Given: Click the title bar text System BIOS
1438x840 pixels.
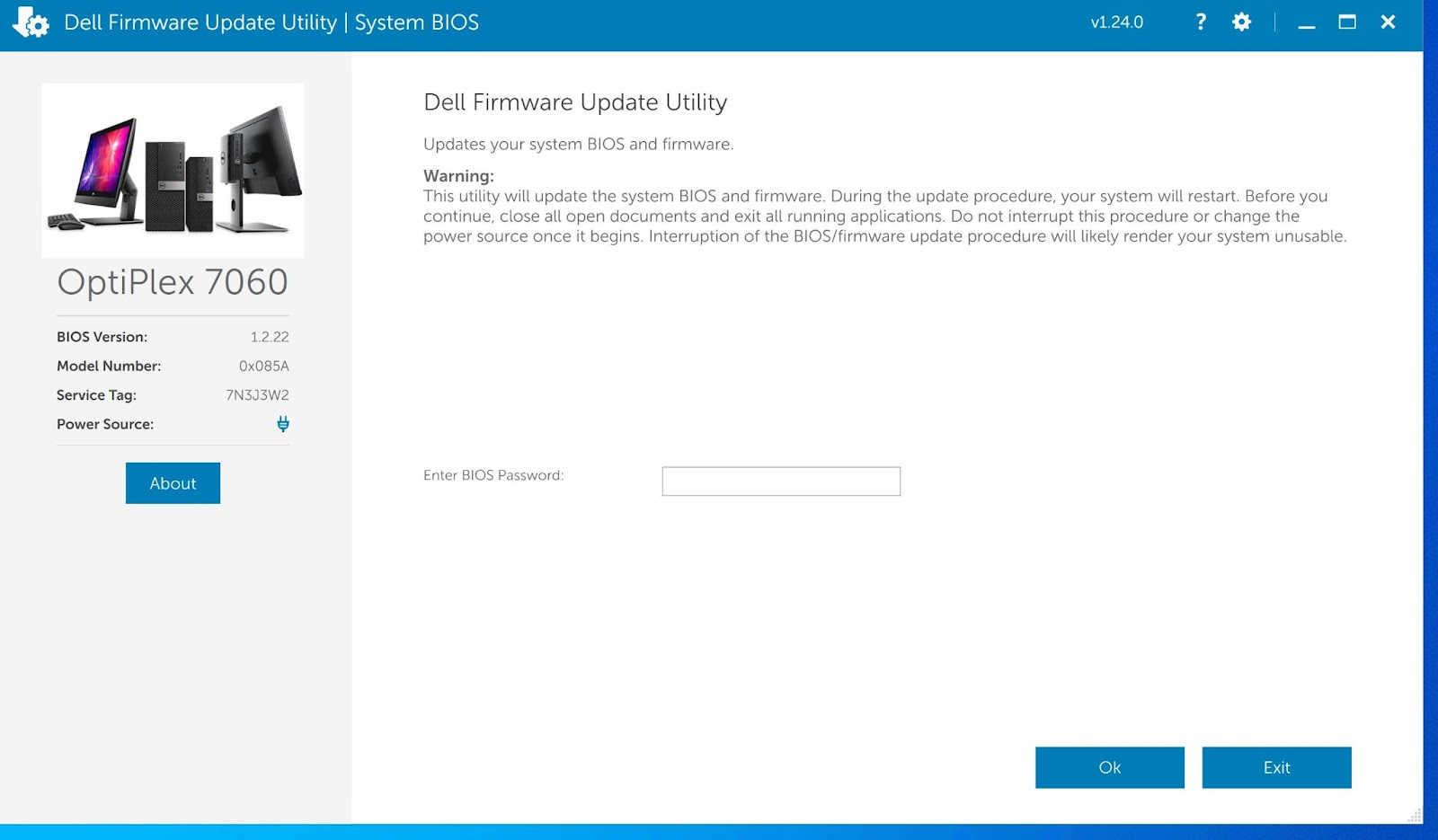Looking at the screenshot, I should tap(416, 22).
